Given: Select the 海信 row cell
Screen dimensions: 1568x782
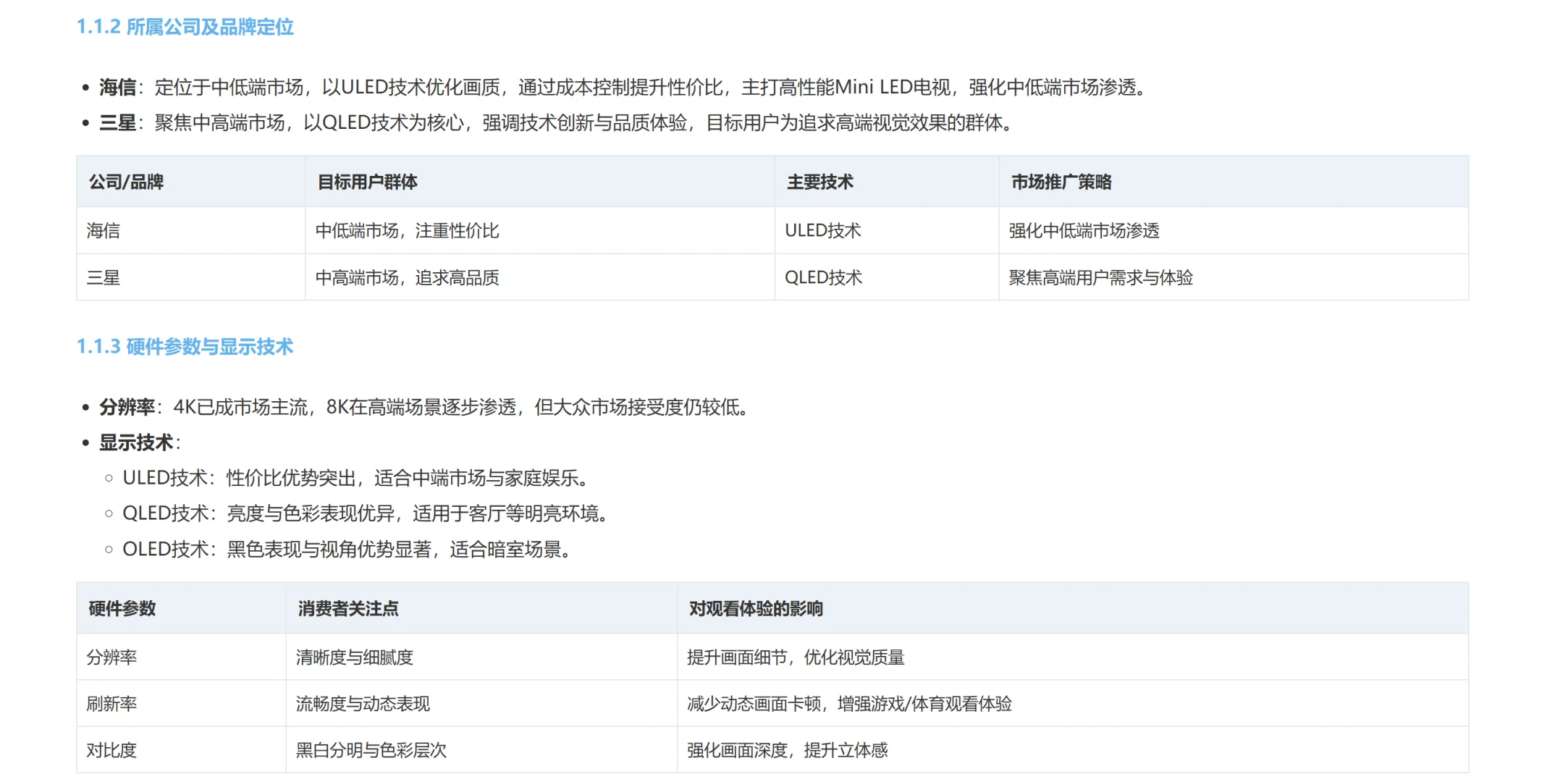Looking at the screenshot, I should [x=104, y=231].
